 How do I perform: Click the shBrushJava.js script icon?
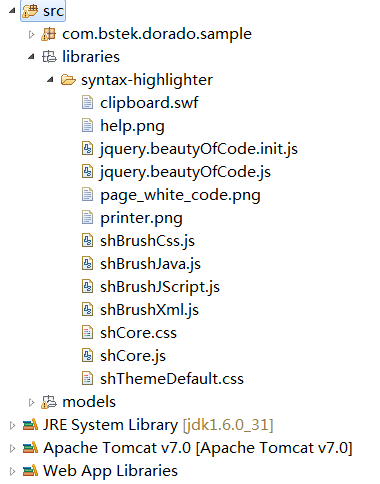(x=87, y=264)
